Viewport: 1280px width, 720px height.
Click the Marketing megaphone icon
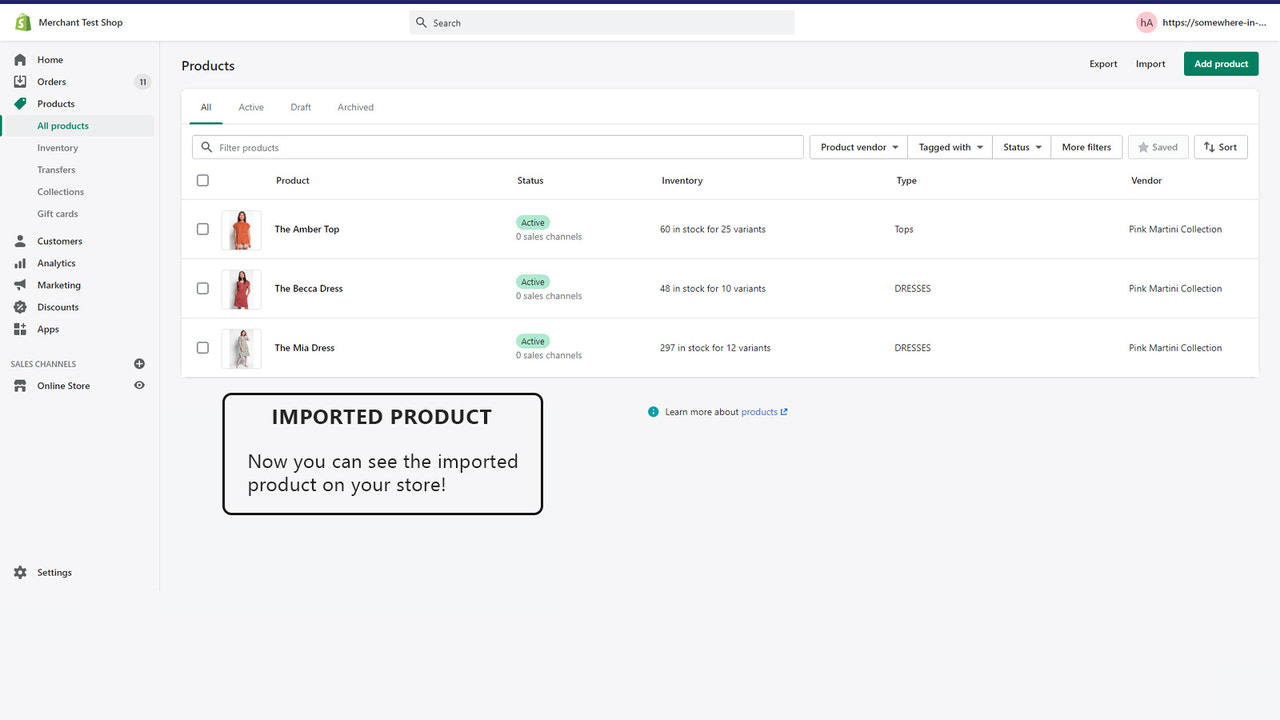point(20,285)
